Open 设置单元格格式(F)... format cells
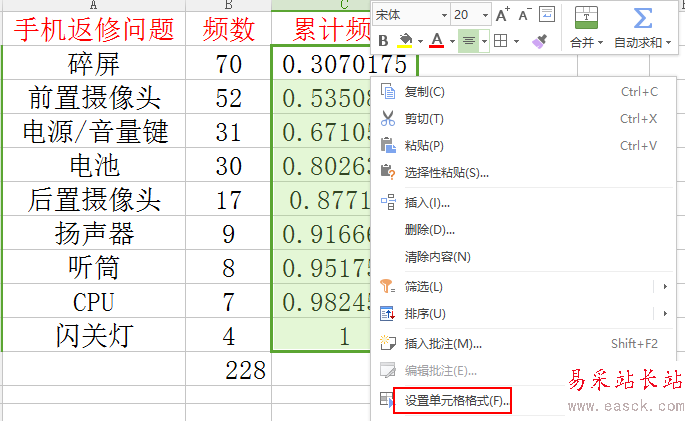 (452, 400)
